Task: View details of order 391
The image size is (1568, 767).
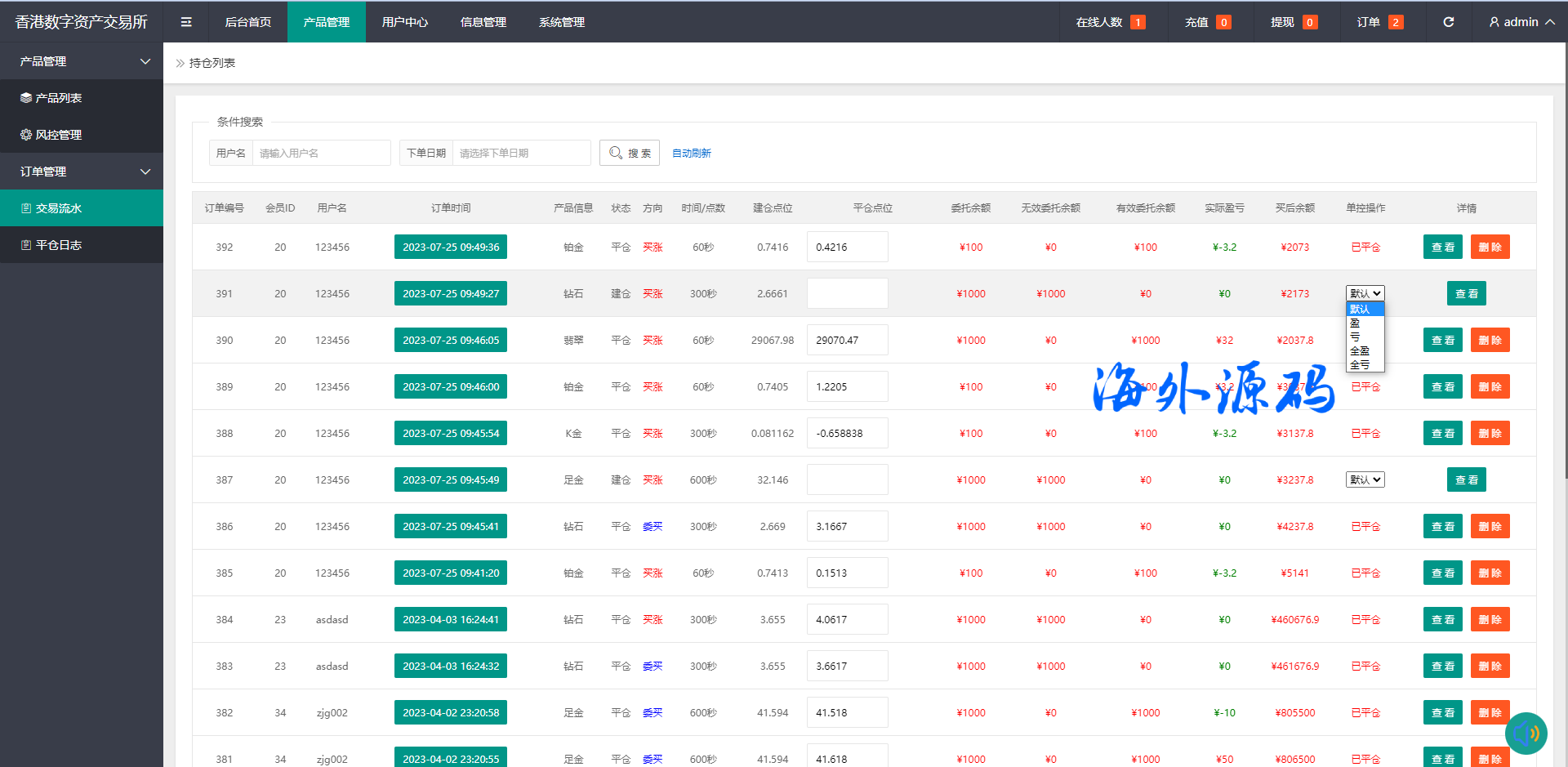Action: tap(1466, 293)
